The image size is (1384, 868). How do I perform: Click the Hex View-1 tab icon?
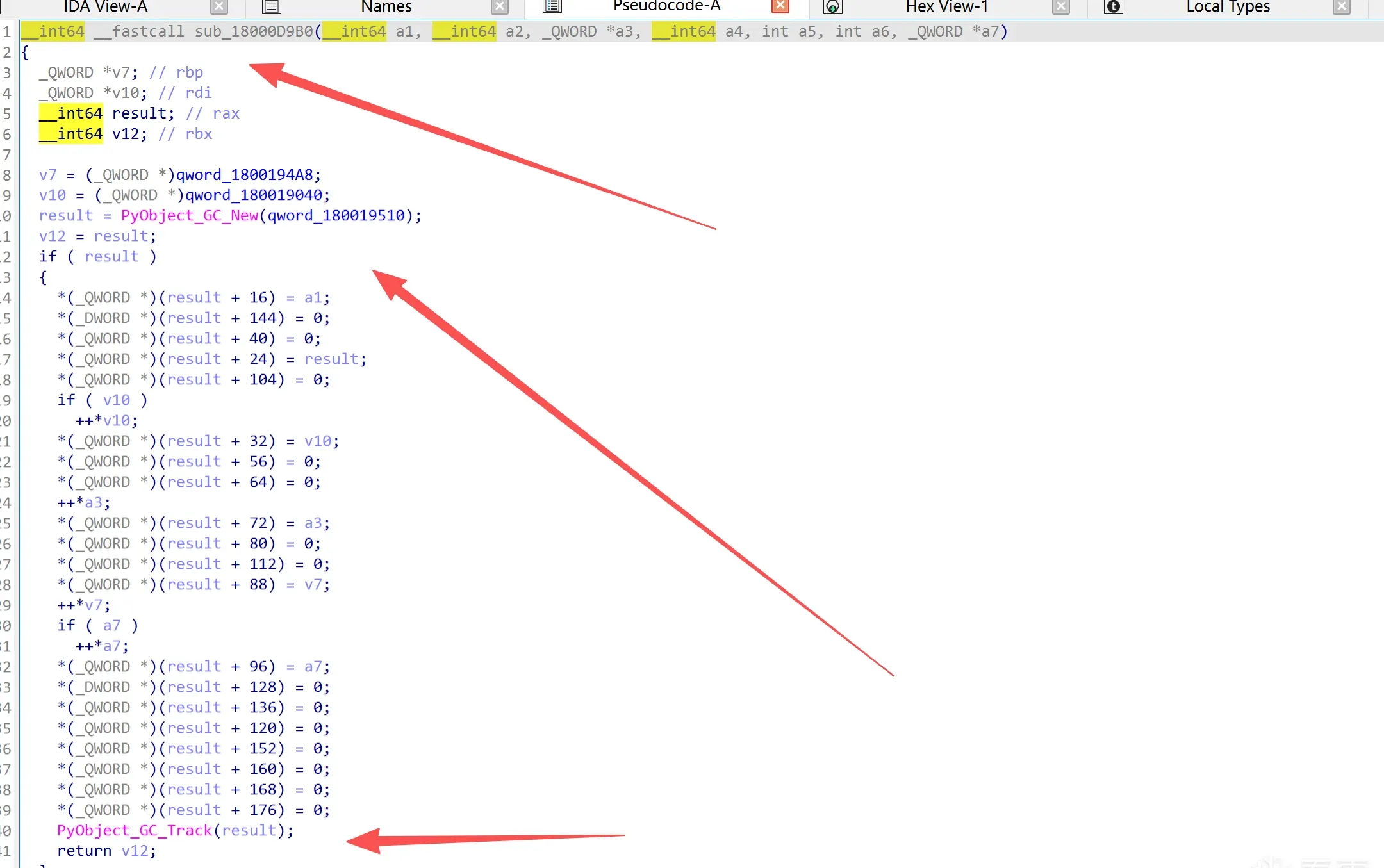click(832, 7)
